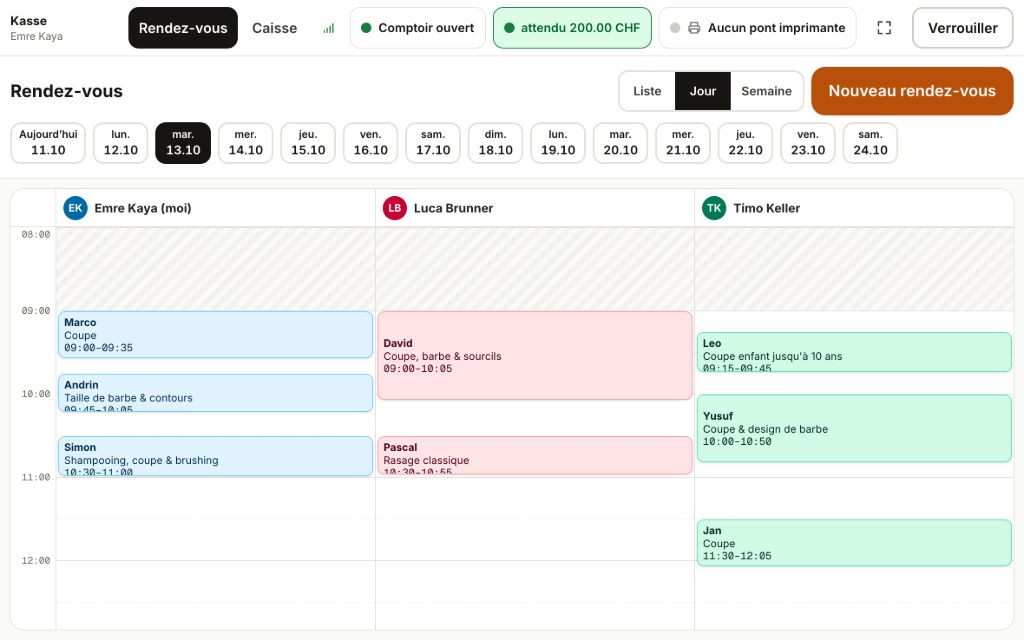The height and width of the screenshot is (640, 1024).
Task: Open Yusuf's Coupe & design de barbe appointment
Action: (x=854, y=428)
